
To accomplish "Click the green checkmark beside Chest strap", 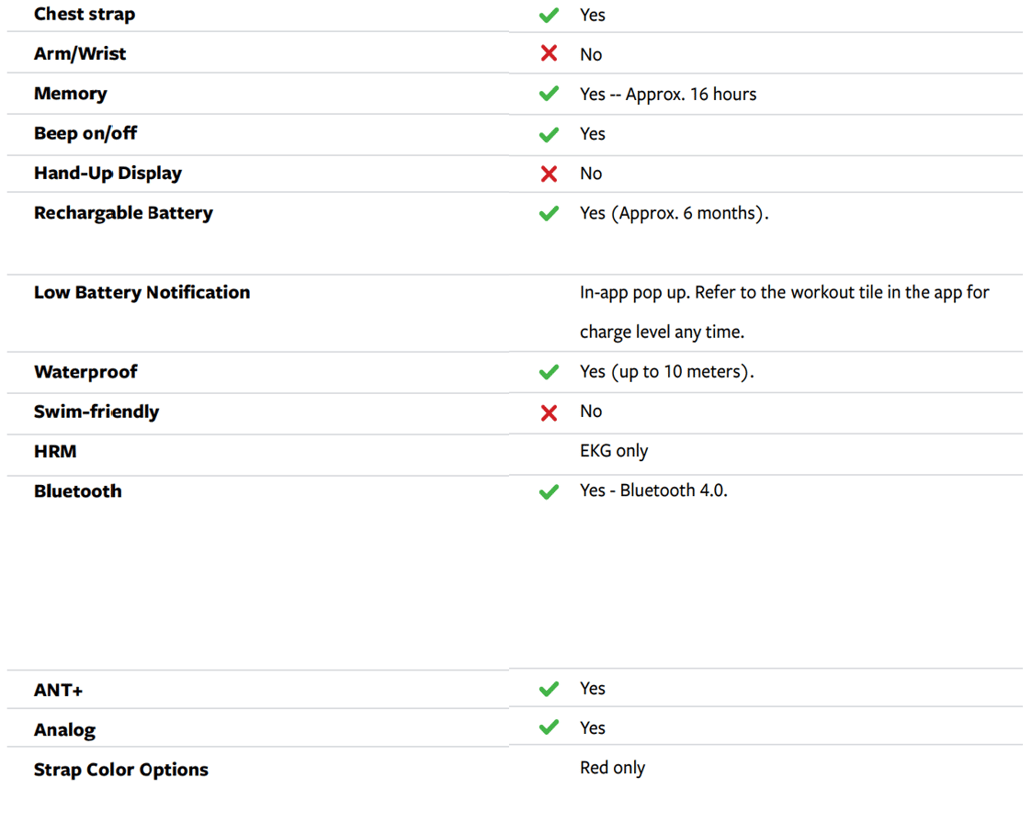I will click(x=548, y=15).
